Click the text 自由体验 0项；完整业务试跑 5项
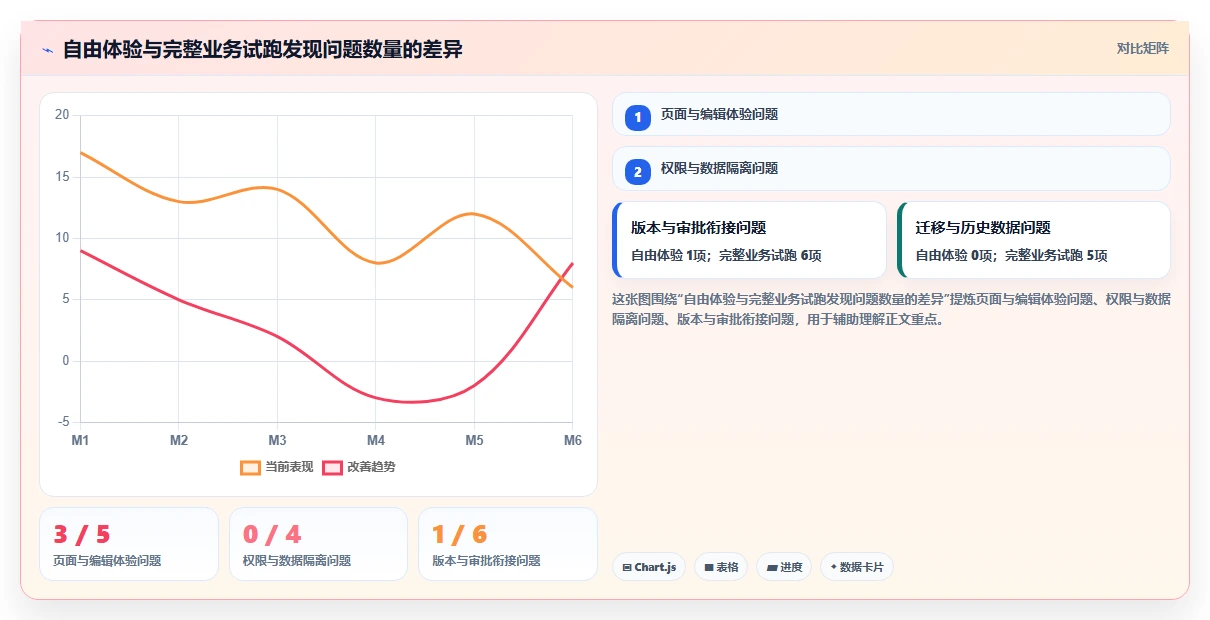The width and height of the screenshot is (1210, 620). pos(1011,256)
